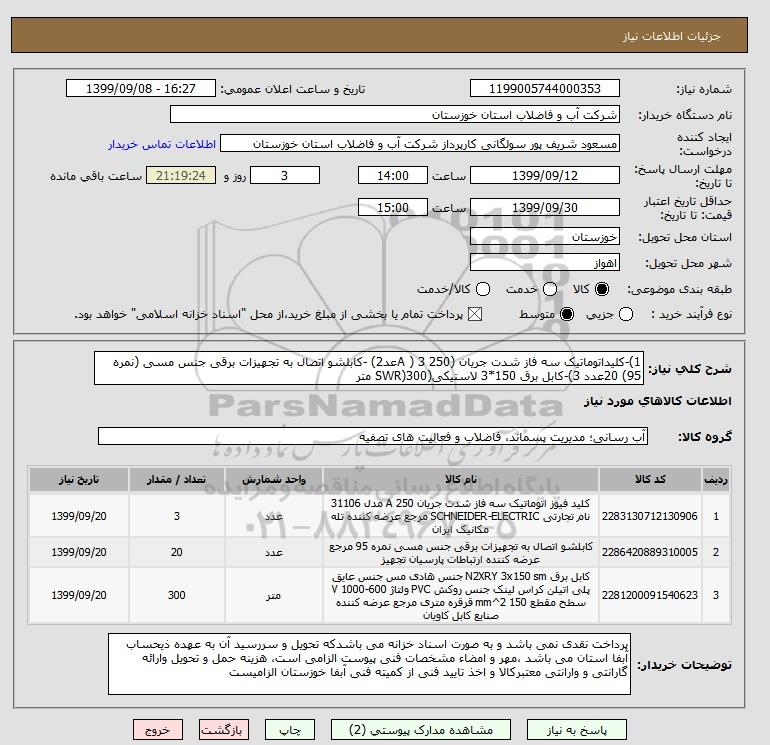The width and height of the screenshot is (770, 745).
Task: Click product code 2283130712130906
Action: coord(650,516)
